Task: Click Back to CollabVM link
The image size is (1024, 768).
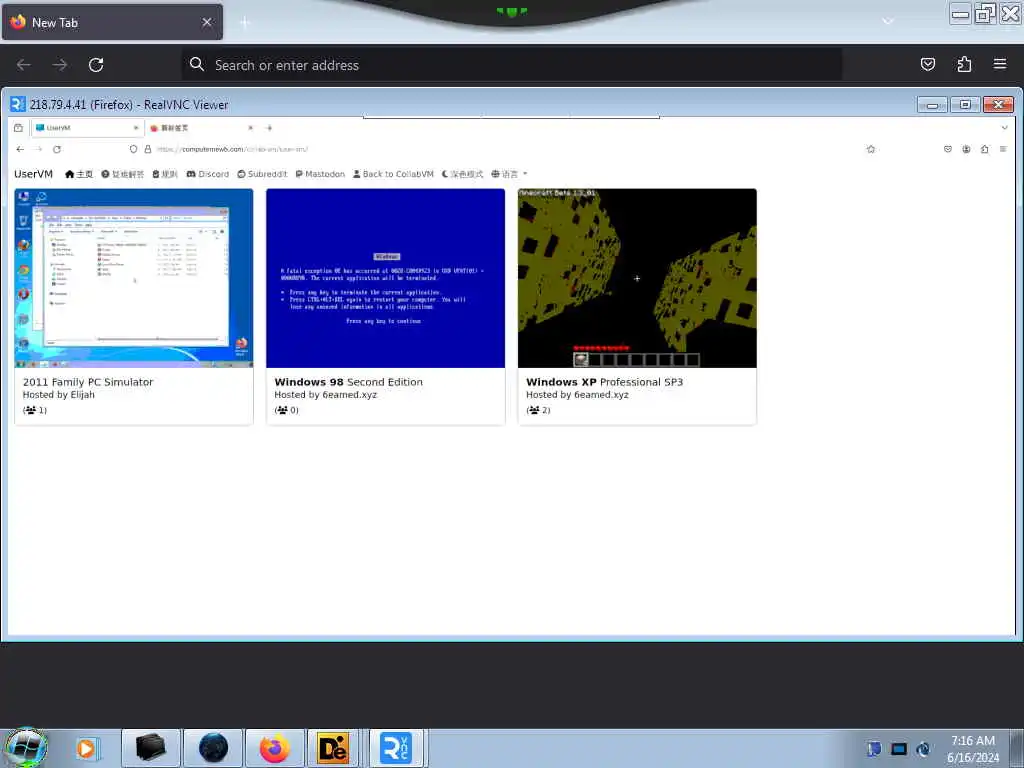Action: click(393, 174)
